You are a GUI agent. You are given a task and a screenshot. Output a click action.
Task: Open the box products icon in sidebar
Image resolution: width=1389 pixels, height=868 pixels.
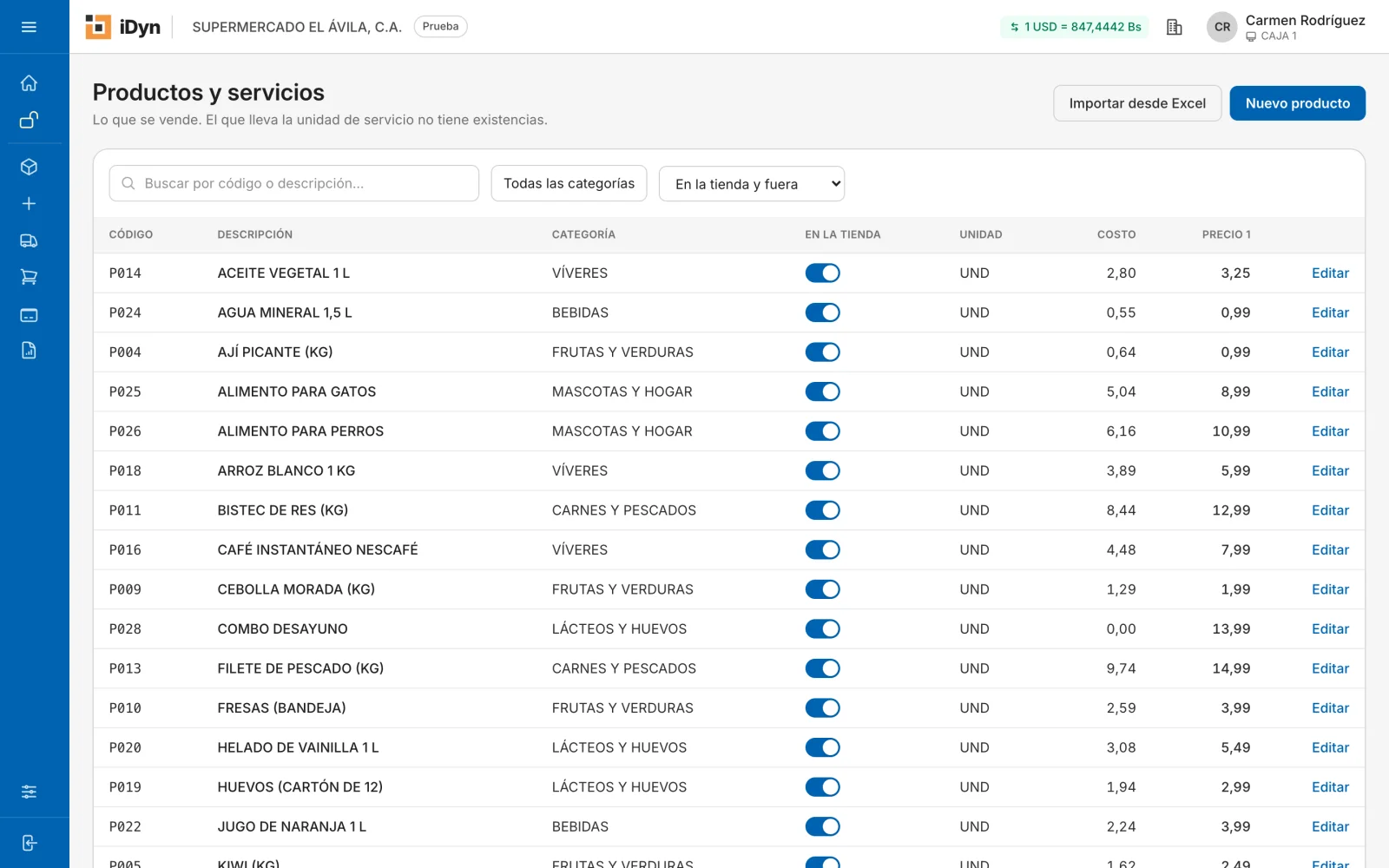29,167
